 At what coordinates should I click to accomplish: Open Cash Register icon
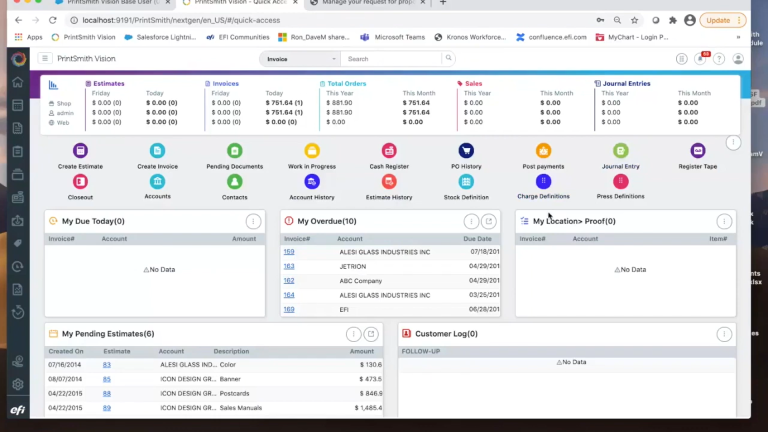(389, 151)
